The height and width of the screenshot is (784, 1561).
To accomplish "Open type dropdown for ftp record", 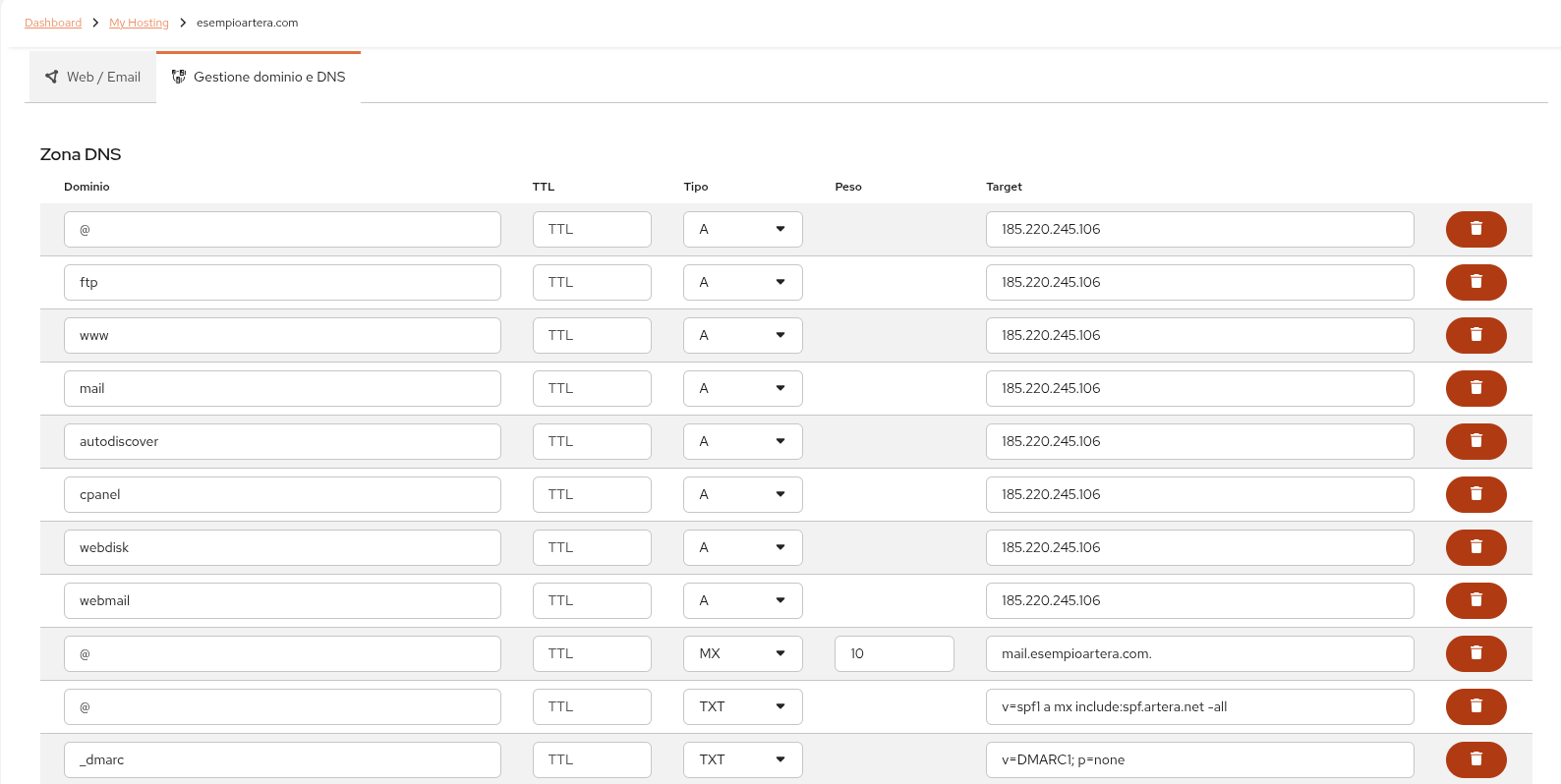I will [x=743, y=282].
